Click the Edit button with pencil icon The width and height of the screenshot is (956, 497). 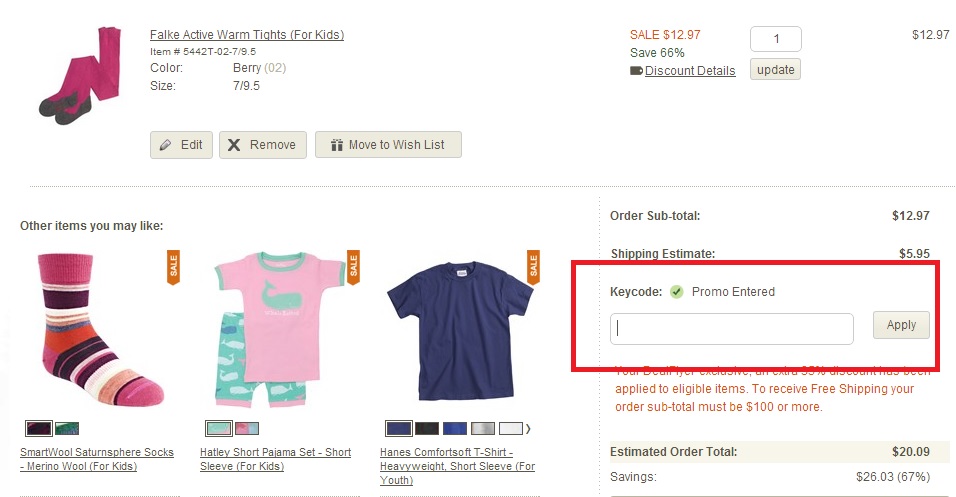(x=181, y=145)
